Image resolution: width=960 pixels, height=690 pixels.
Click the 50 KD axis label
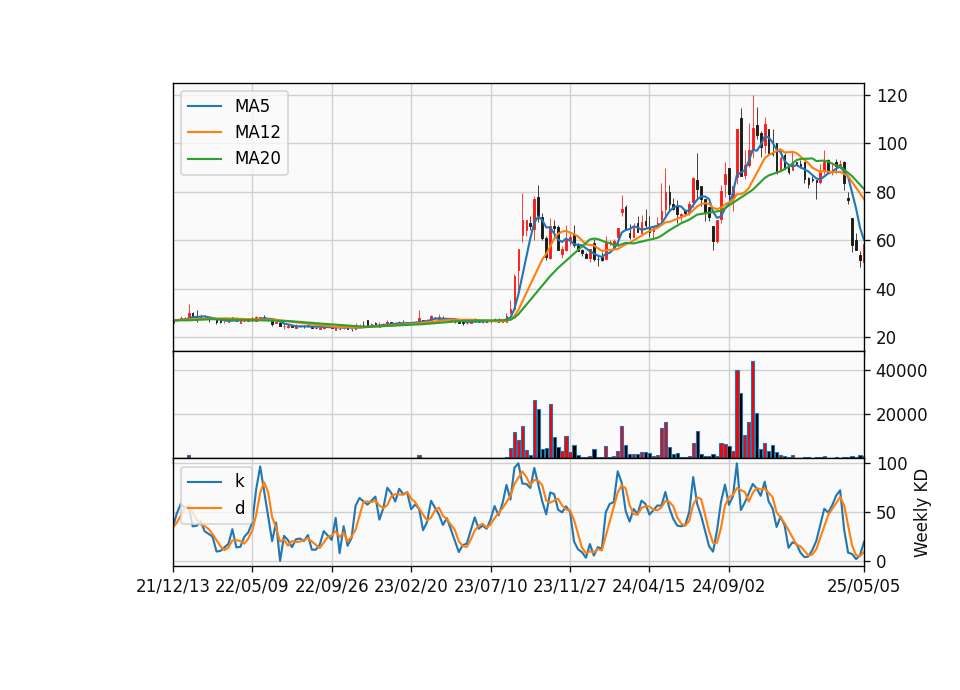tap(887, 512)
